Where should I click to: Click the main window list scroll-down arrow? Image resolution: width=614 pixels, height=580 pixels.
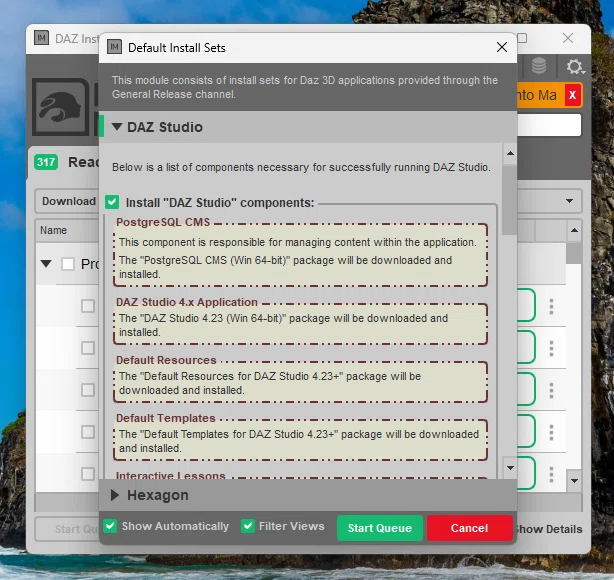(x=574, y=481)
